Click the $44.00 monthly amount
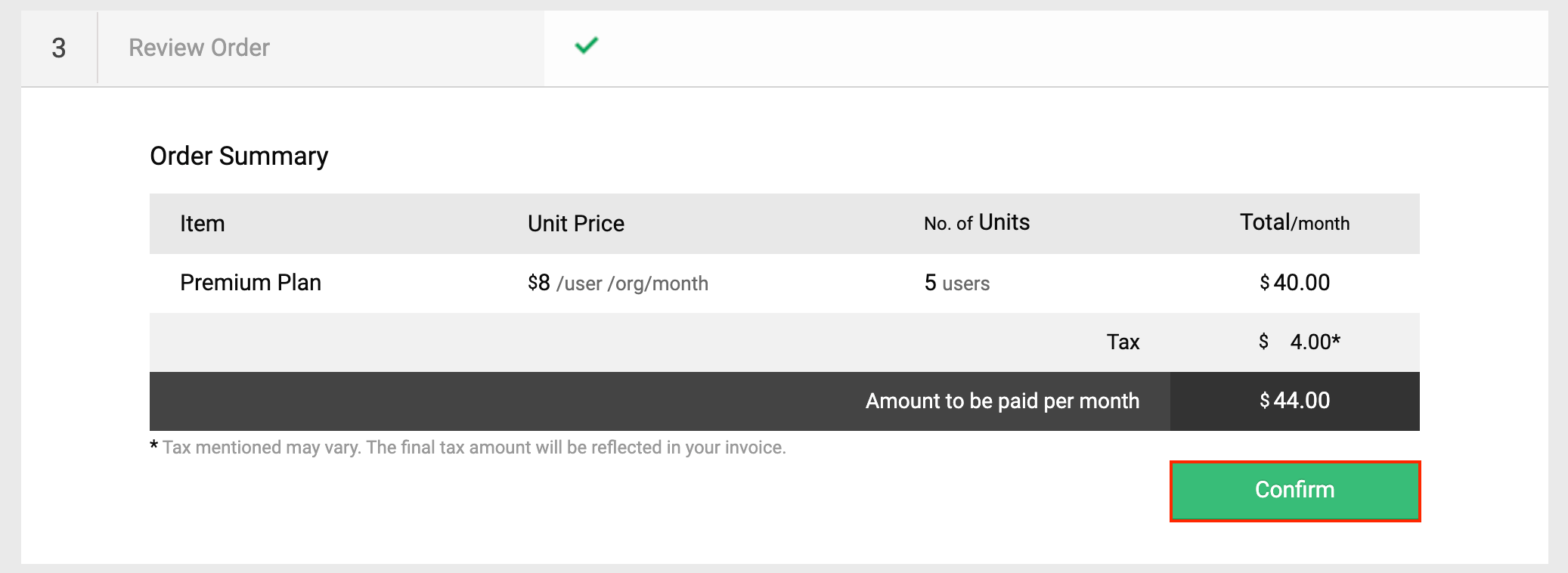This screenshot has width=1568, height=573. 1294,401
